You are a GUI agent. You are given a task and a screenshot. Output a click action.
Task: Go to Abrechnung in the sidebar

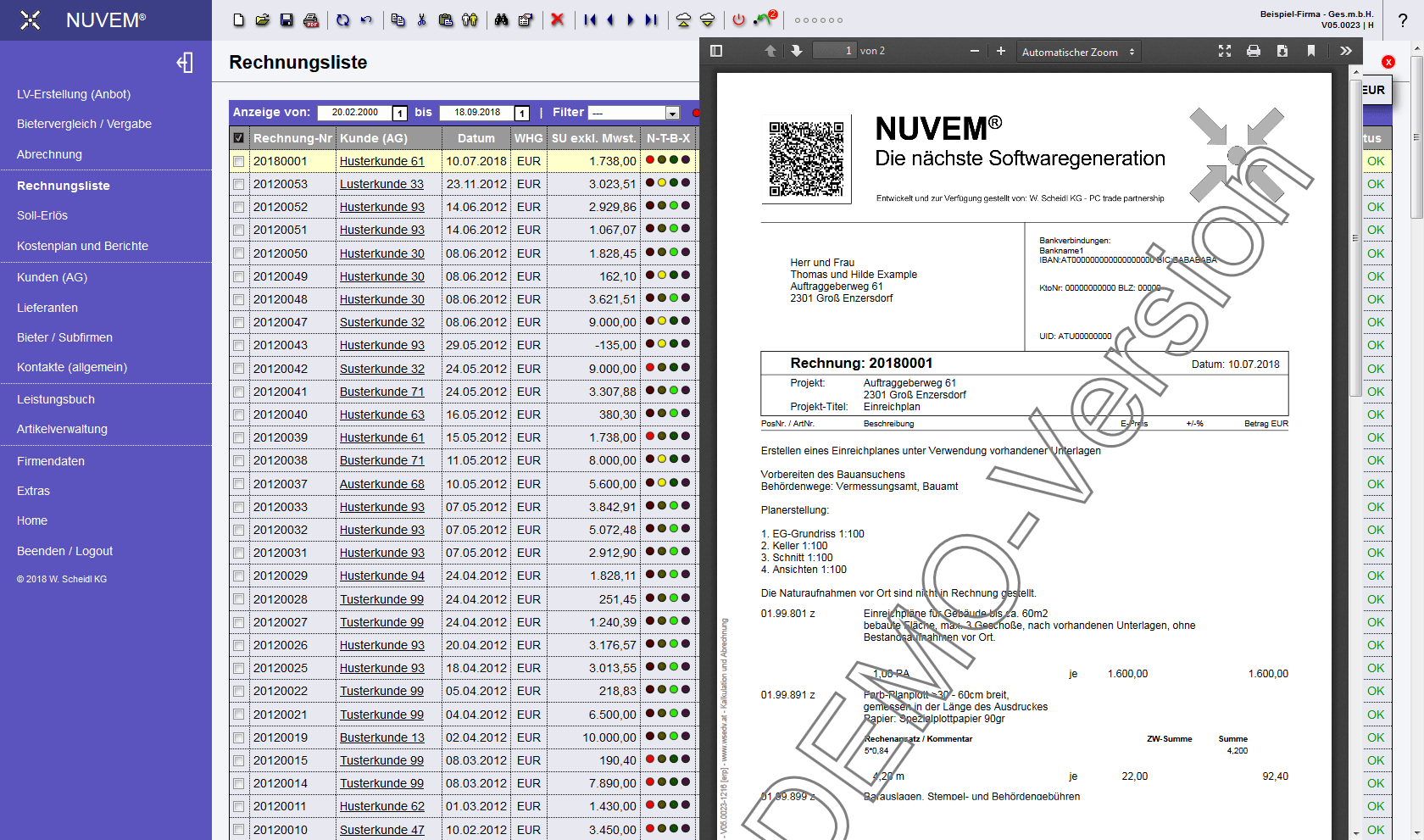coord(49,154)
